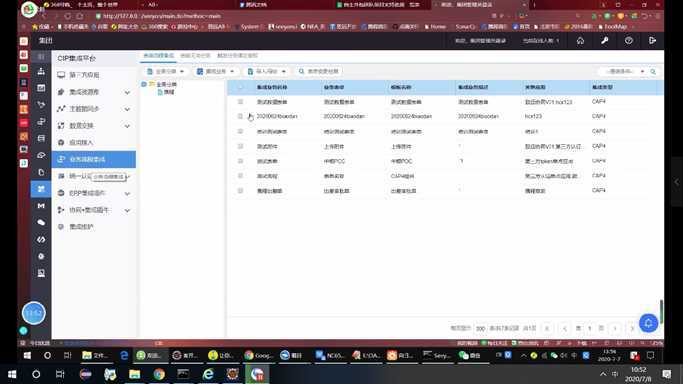This screenshot has height=384, width=683.
Task: Click the document page icon in the dark sidebar
Action: [x=41, y=172]
